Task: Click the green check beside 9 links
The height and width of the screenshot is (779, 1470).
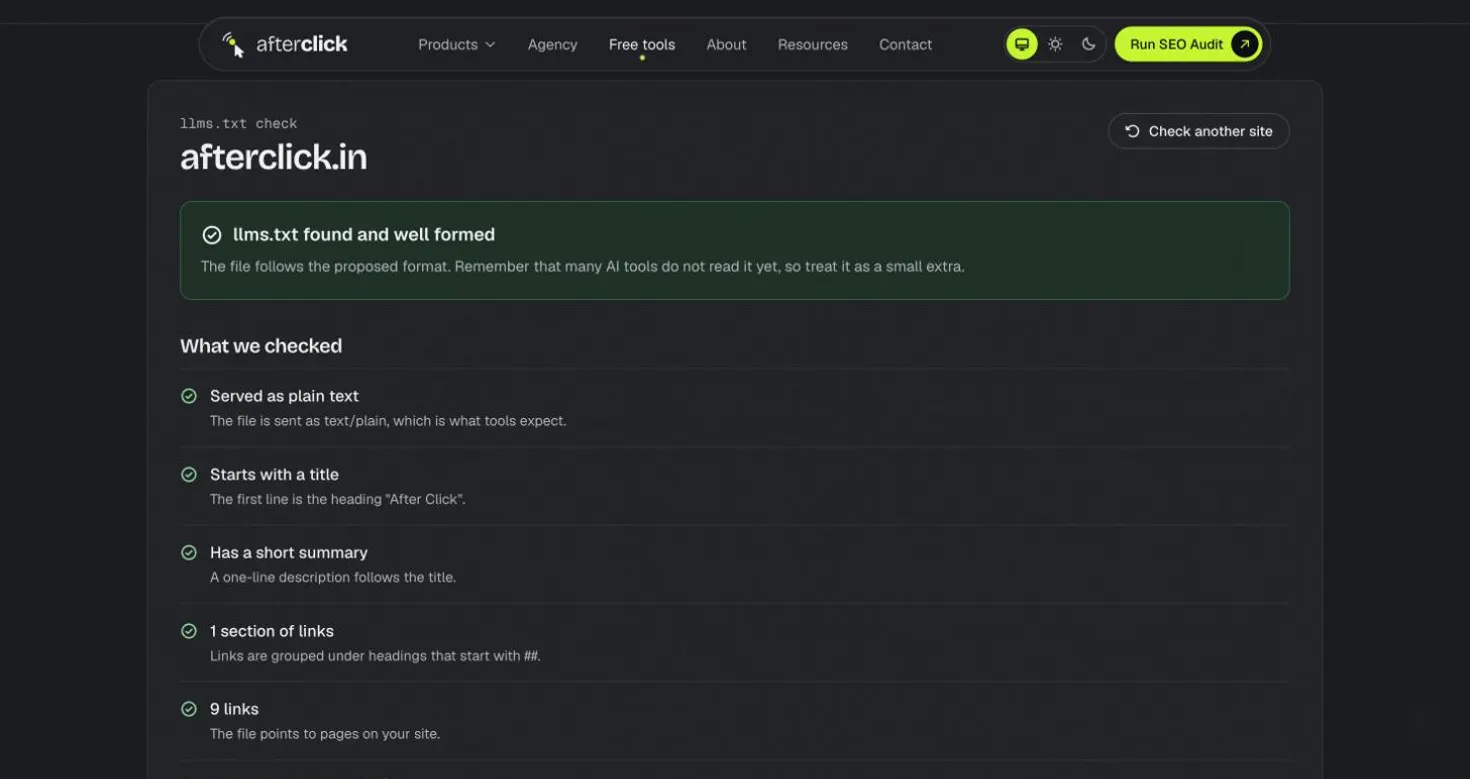Action: [x=188, y=709]
